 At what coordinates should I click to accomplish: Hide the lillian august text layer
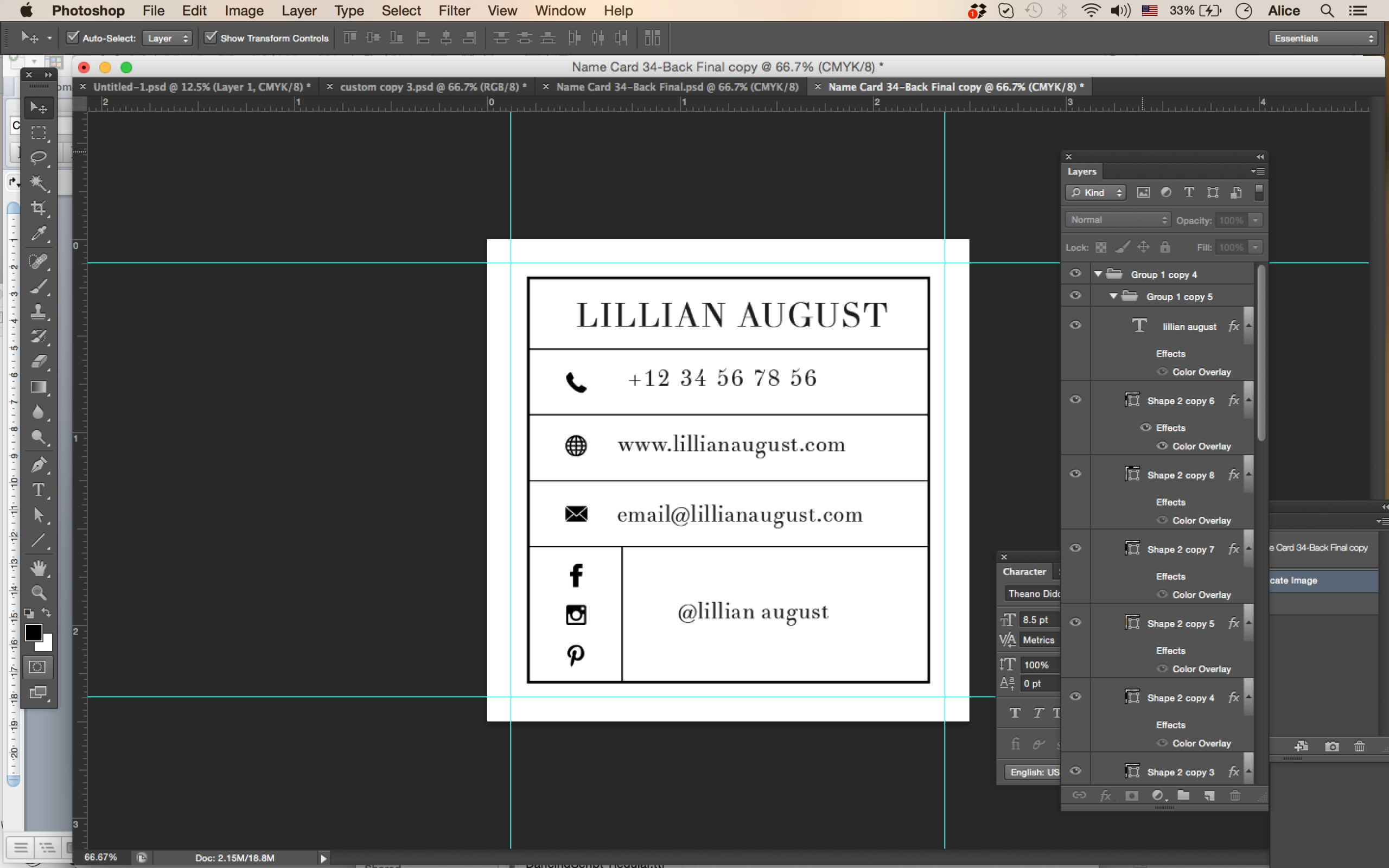coord(1075,325)
